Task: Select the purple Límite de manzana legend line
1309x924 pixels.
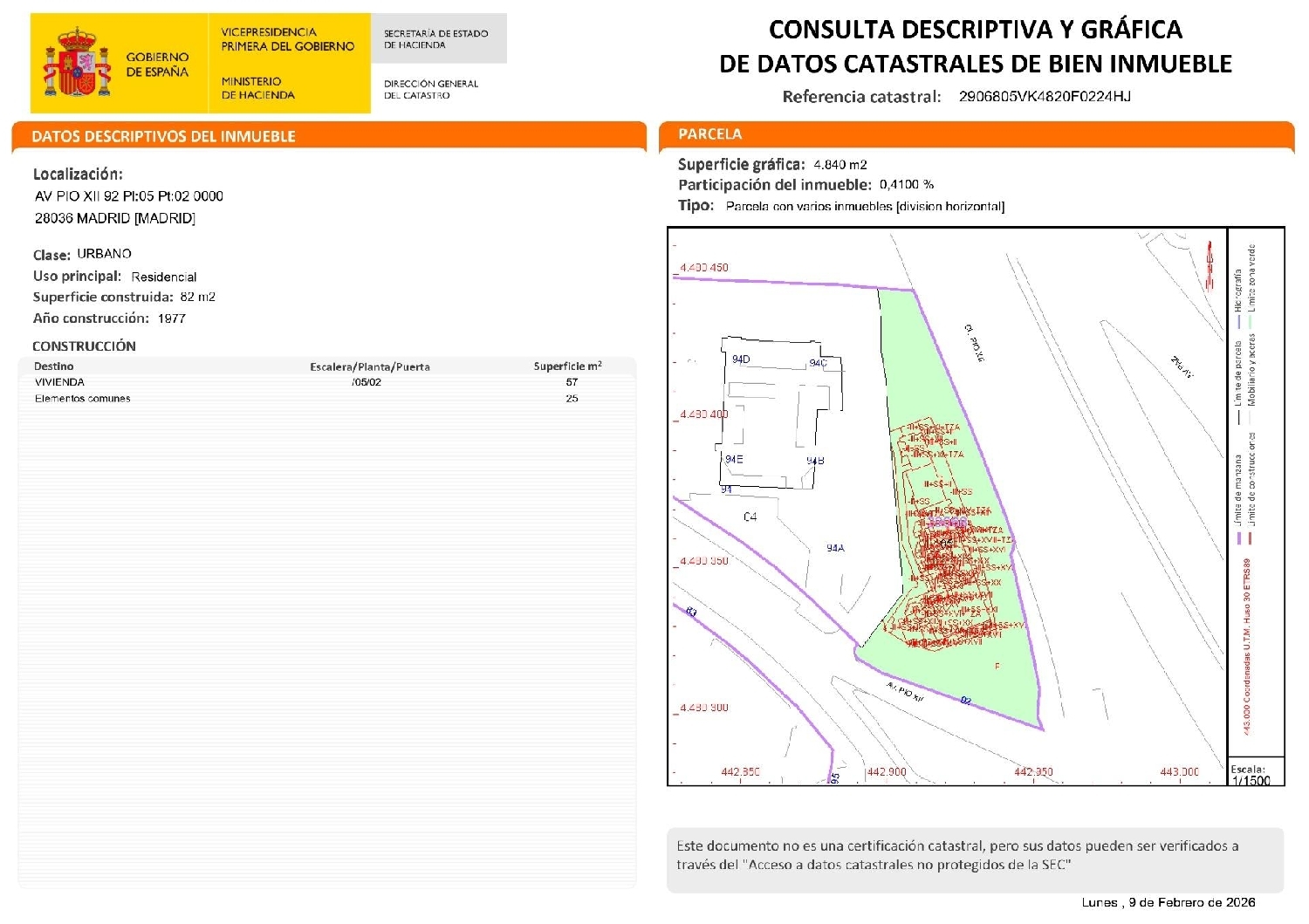Action: pos(1238,537)
